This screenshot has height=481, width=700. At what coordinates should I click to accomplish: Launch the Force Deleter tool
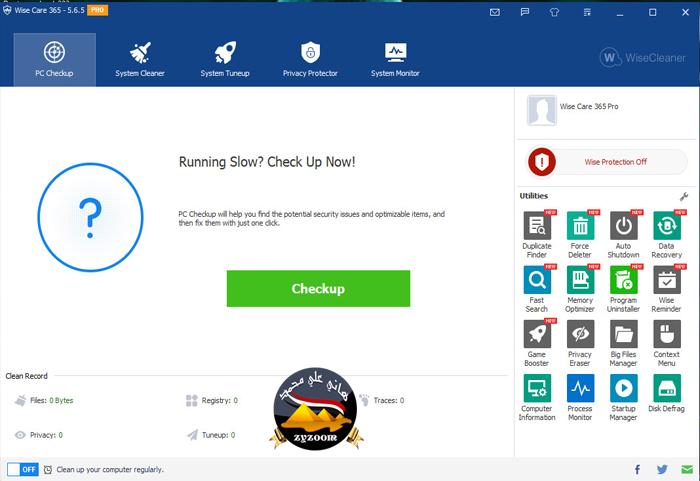tap(580, 234)
